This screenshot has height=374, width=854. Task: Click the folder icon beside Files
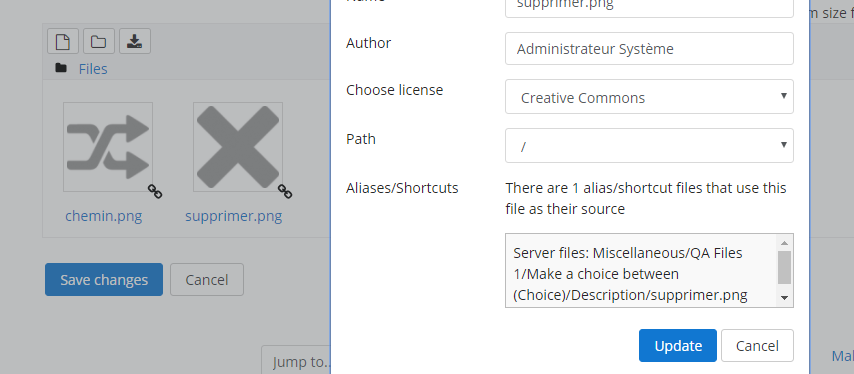(x=61, y=68)
